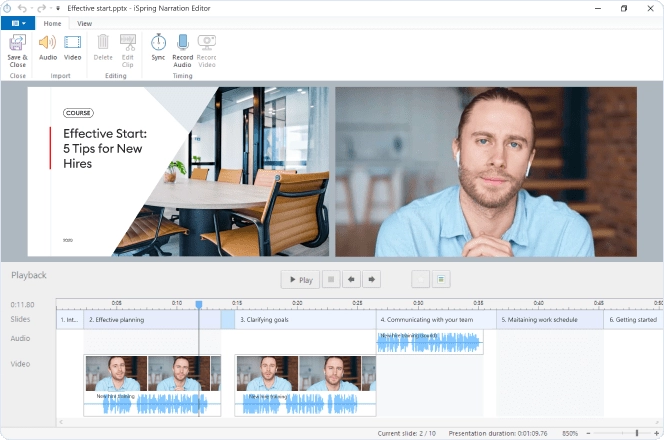This screenshot has height=440, width=664.
Task: Select slide 4 Communicating with your team
Action: 437,320
